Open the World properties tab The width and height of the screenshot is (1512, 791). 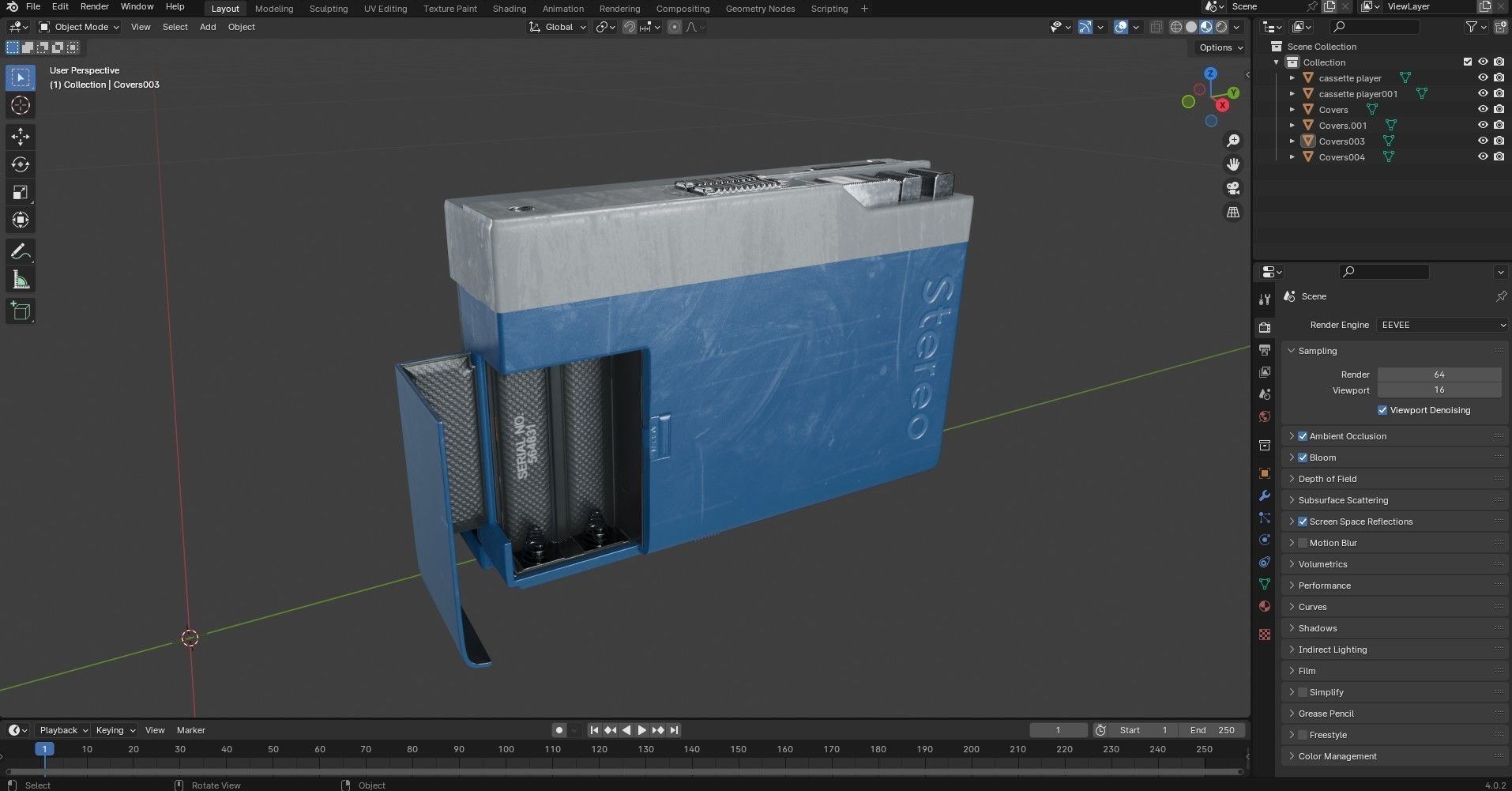coord(1265,416)
